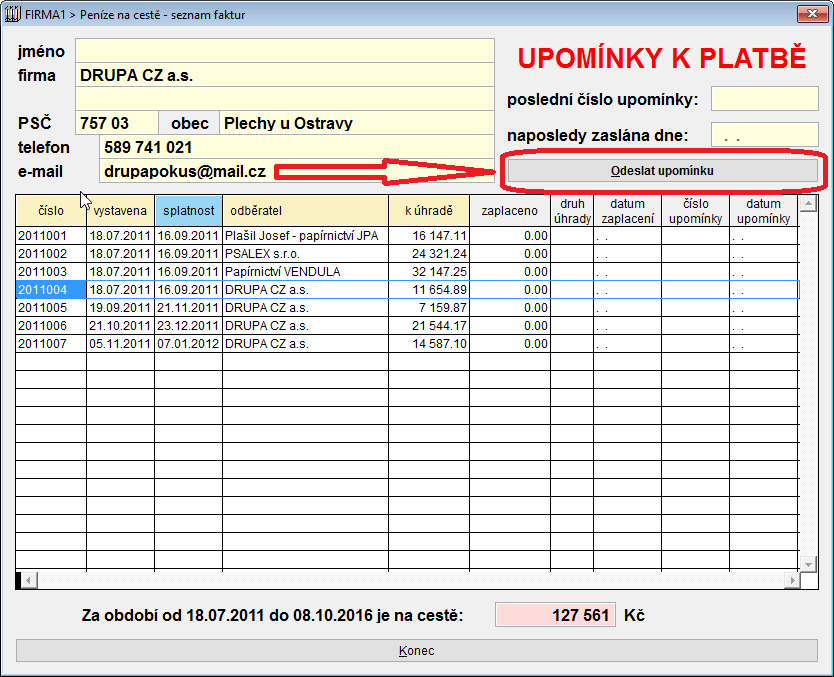This screenshot has height=677, width=834.
Task: Click the app icon in title bar
Action: point(13,14)
